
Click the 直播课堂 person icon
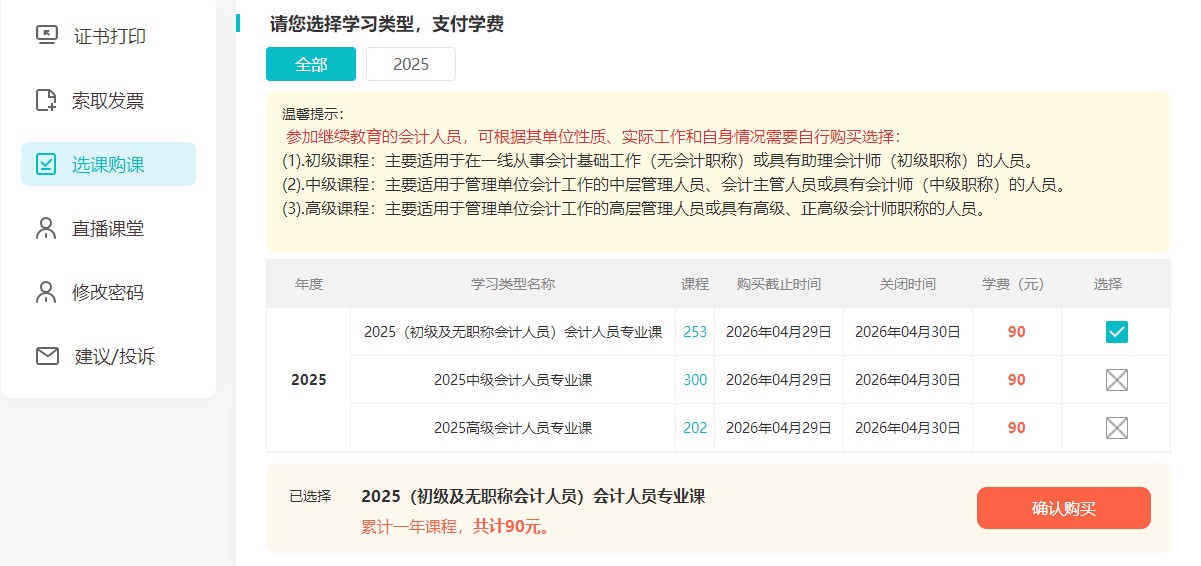tap(47, 228)
